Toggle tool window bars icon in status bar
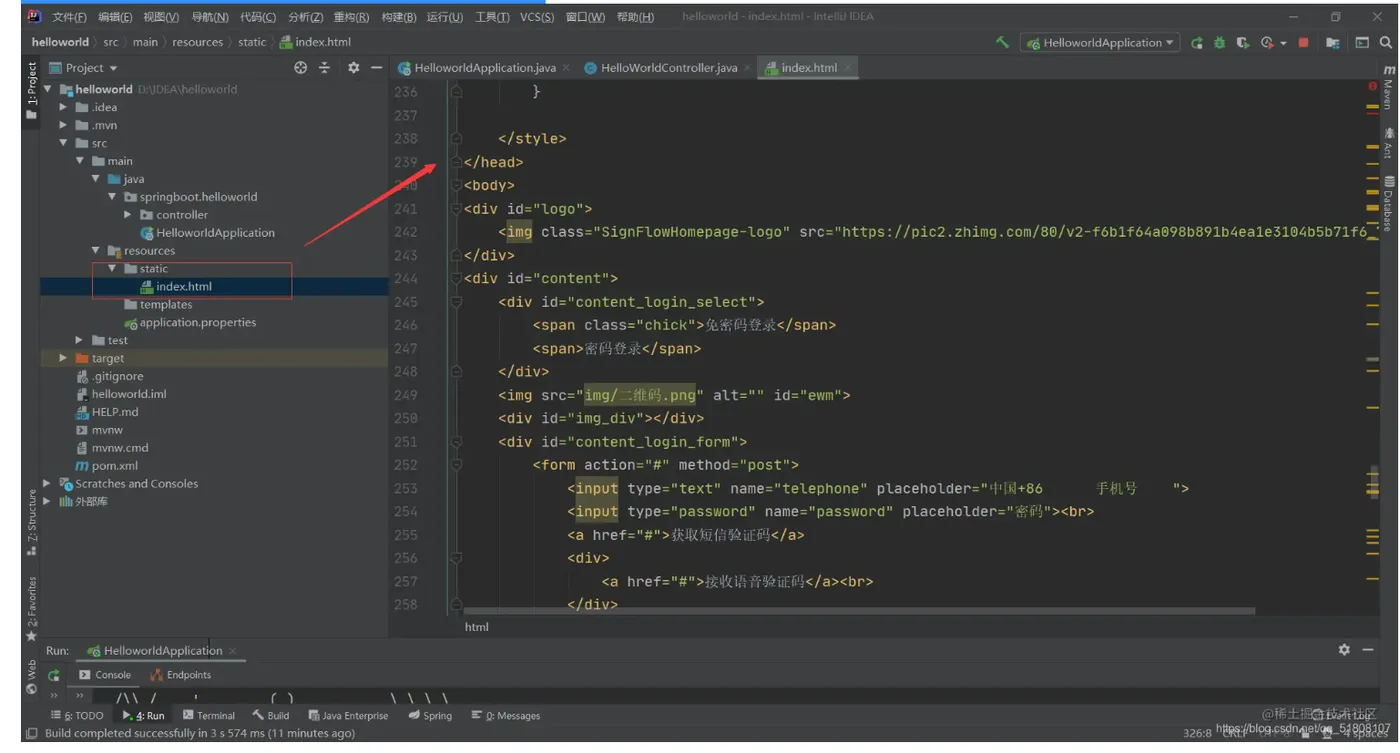This screenshot has width=1400, height=753. click(x=31, y=734)
